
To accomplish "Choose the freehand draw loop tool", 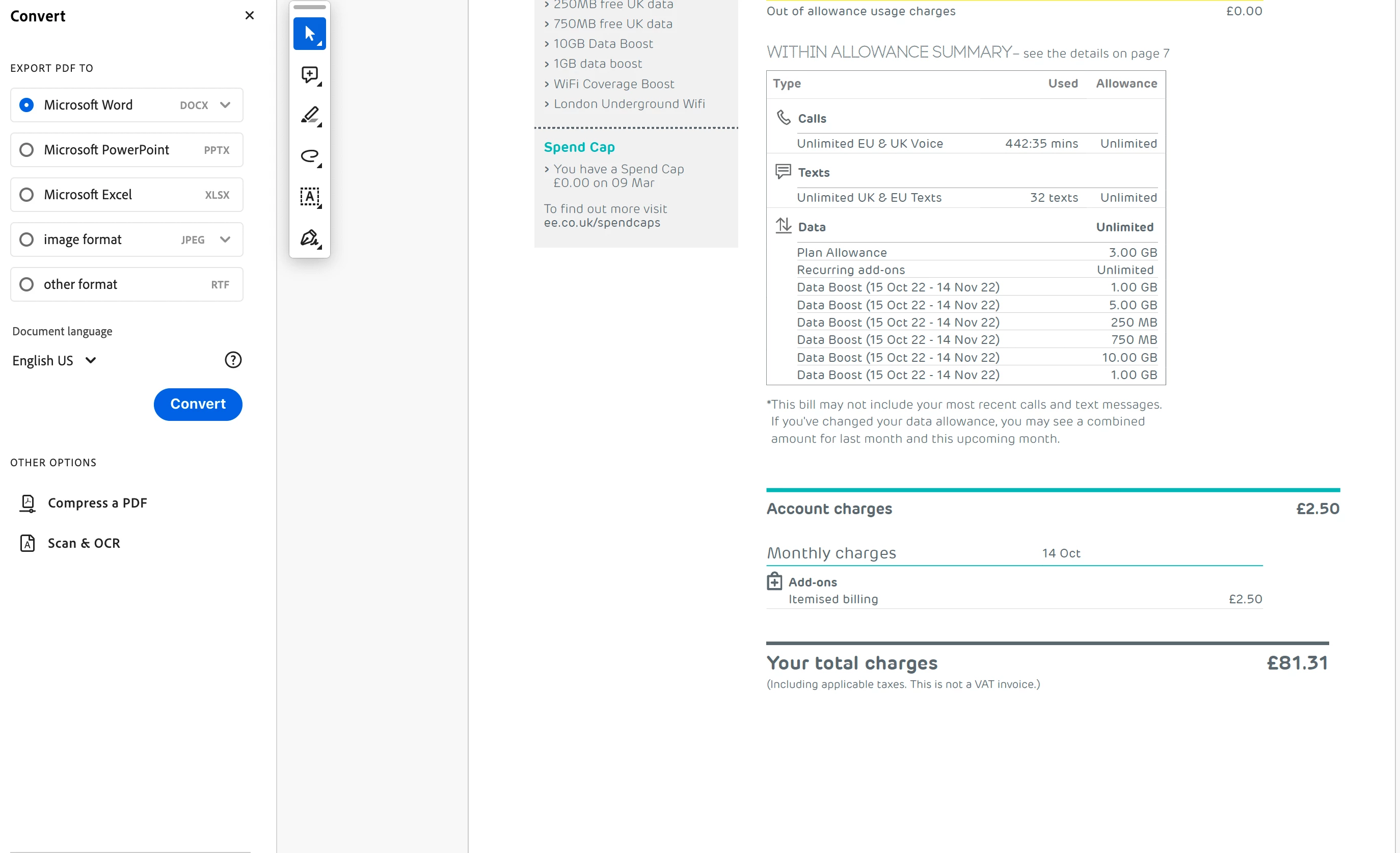I will click(309, 156).
